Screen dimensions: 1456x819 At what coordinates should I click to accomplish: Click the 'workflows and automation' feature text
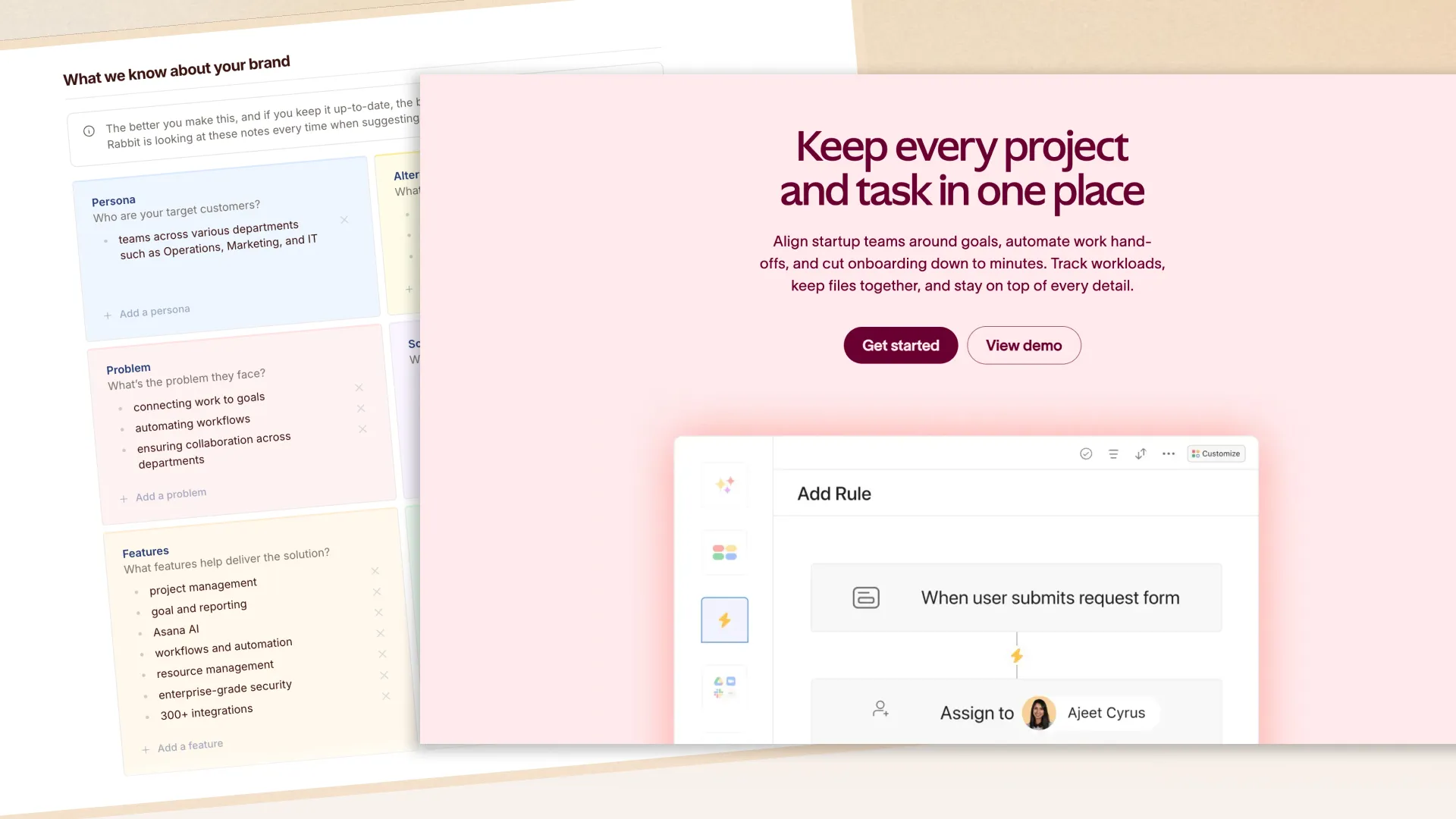(224, 648)
